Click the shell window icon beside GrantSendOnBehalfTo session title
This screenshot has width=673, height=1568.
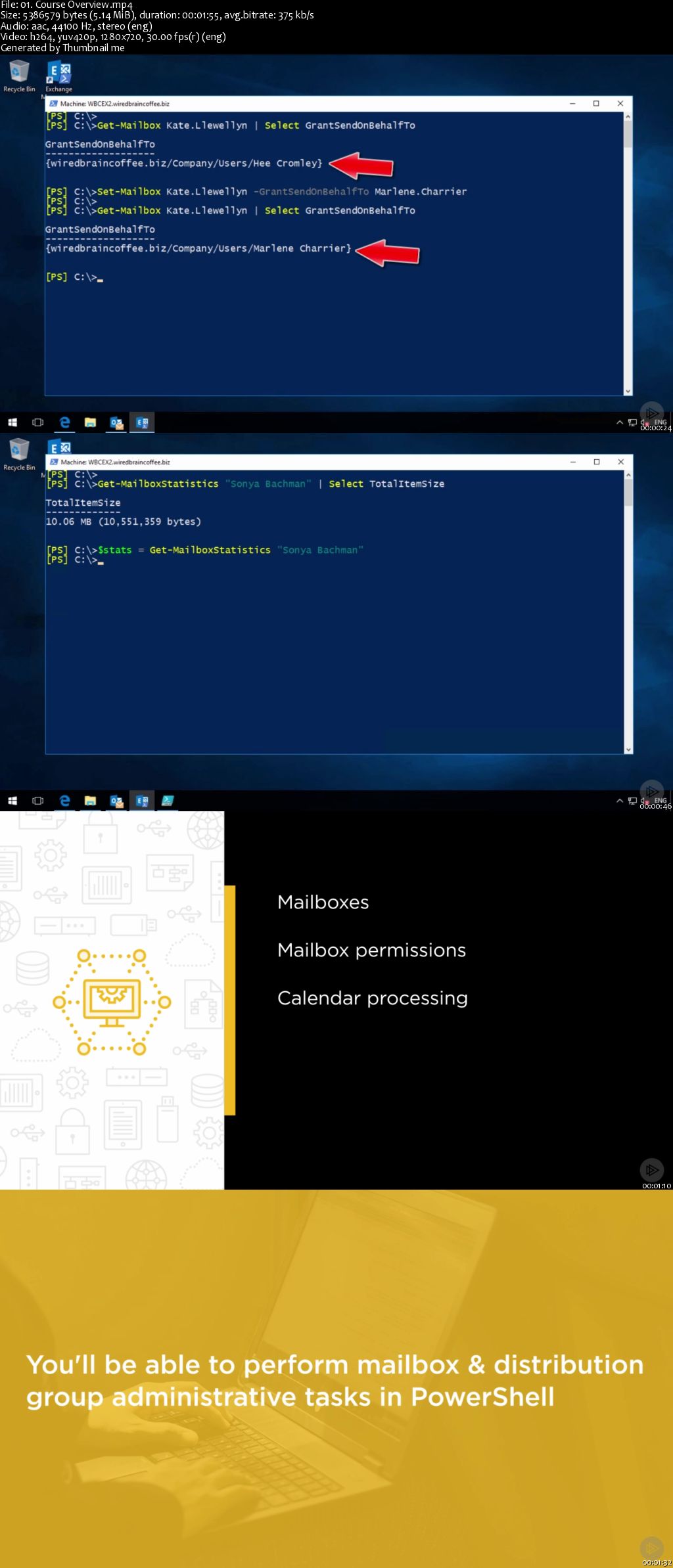pyautogui.click(x=53, y=103)
